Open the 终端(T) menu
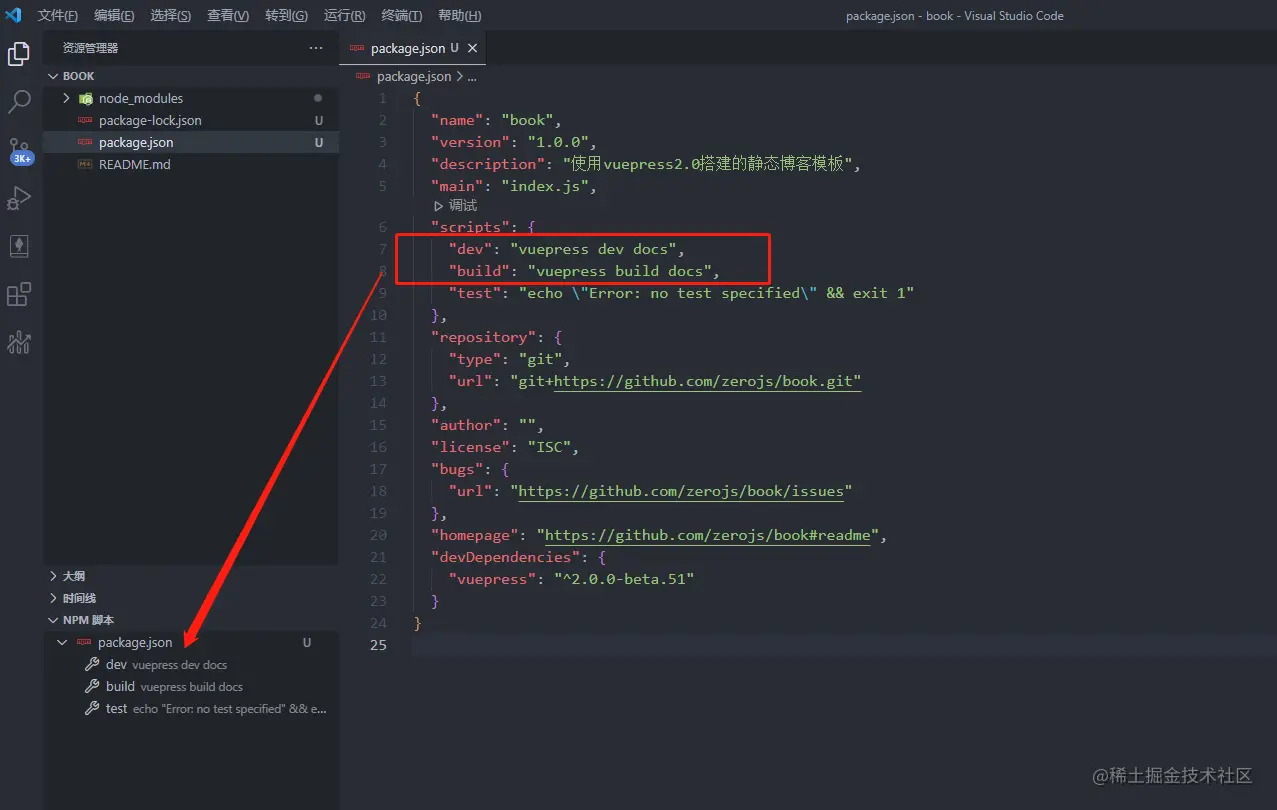The height and width of the screenshot is (810, 1277). [x=402, y=16]
